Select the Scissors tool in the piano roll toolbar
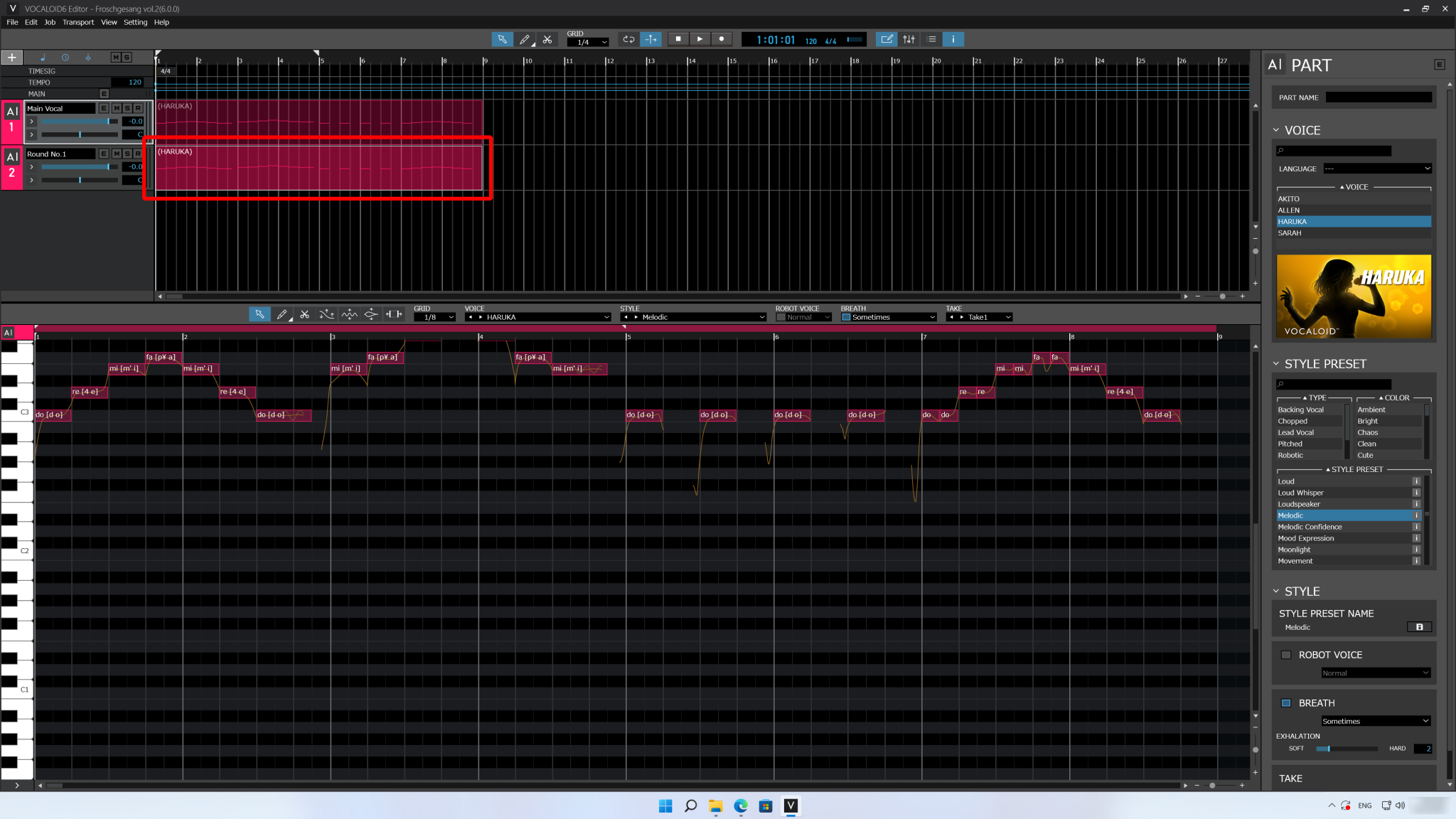Screen dimensions: 1456x819 (x=304, y=314)
